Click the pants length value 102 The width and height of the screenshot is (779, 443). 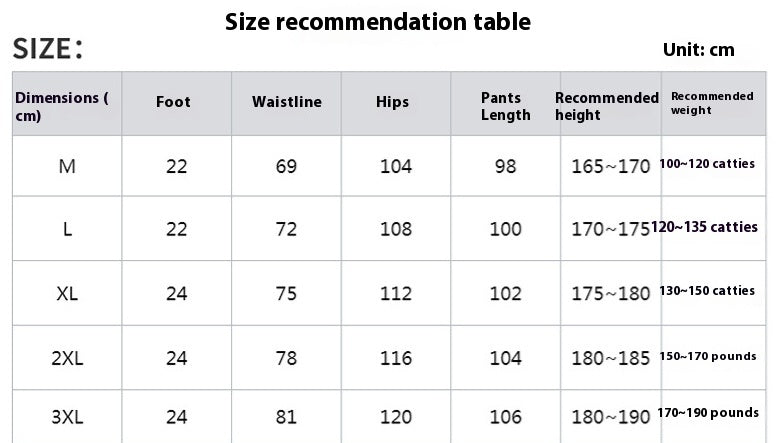tap(506, 294)
